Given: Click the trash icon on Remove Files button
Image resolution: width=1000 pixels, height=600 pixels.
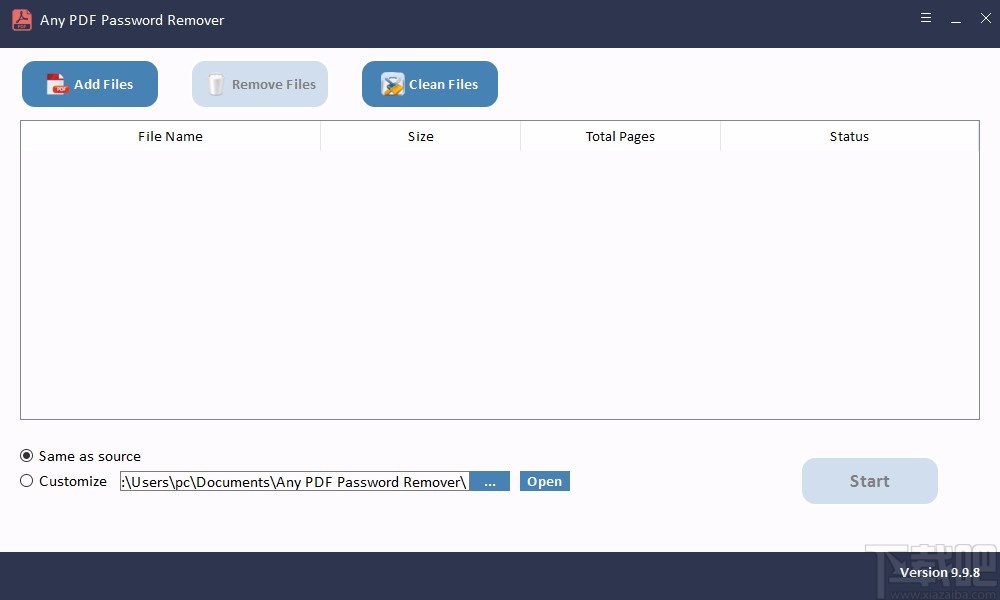Looking at the screenshot, I should (x=216, y=84).
